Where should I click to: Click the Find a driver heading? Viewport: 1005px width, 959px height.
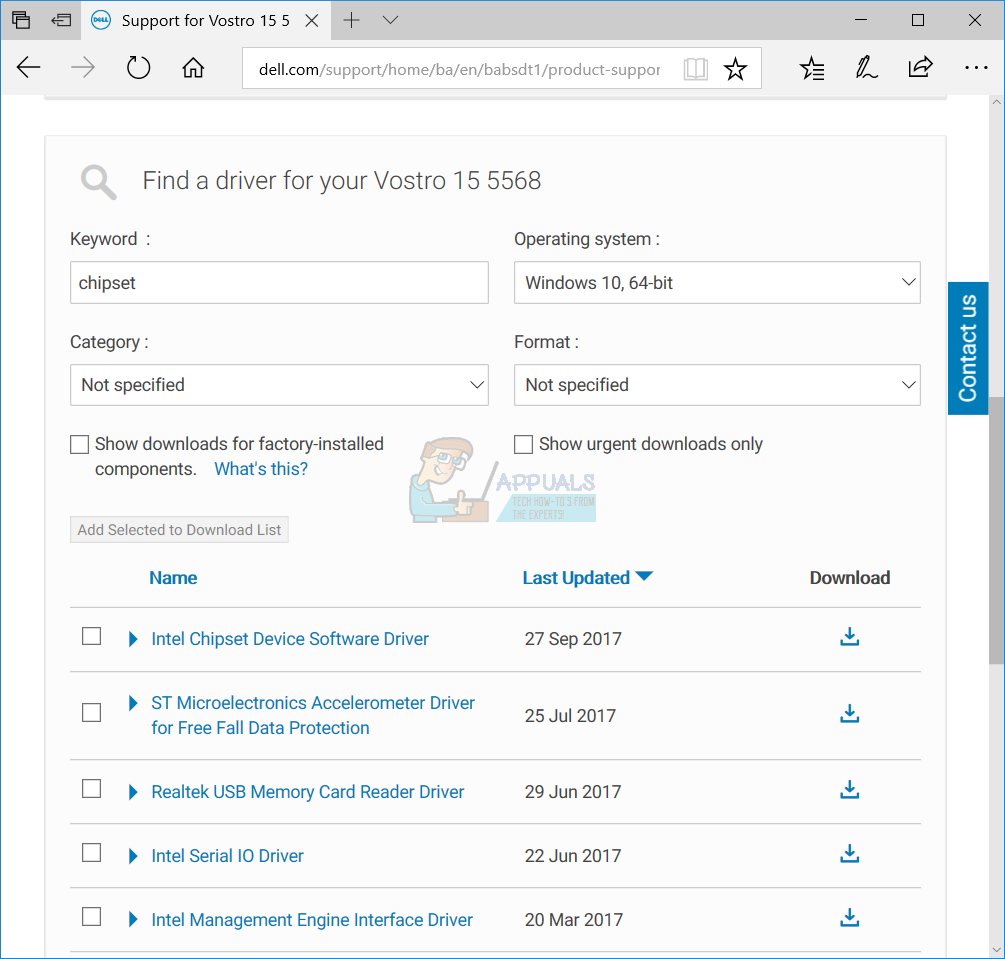point(342,181)
